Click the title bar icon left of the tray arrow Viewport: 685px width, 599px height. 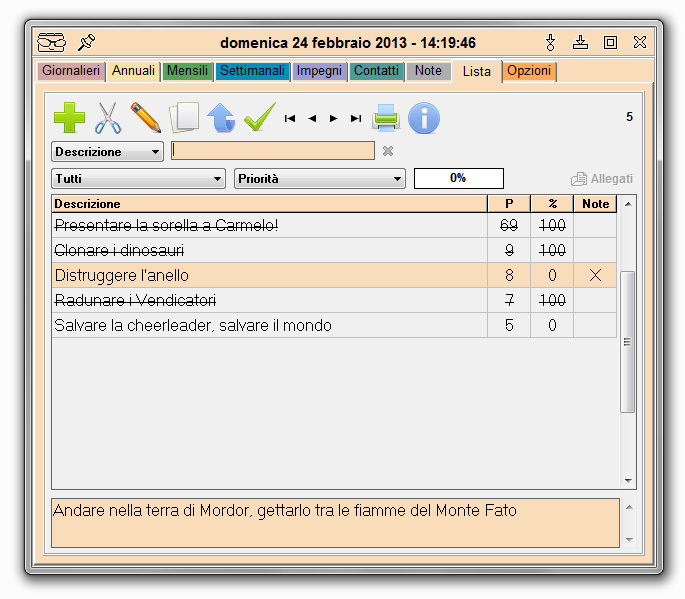coord(550,42)
